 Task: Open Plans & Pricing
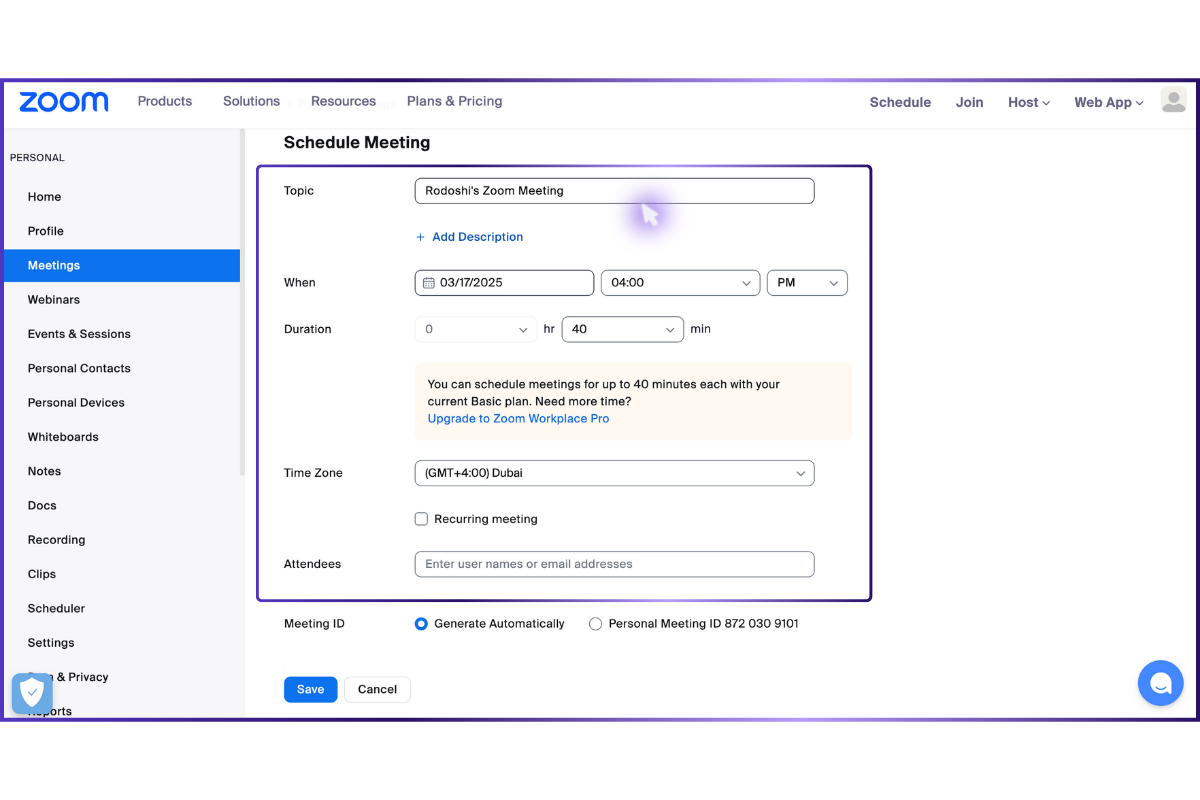(x=455, y=101)
